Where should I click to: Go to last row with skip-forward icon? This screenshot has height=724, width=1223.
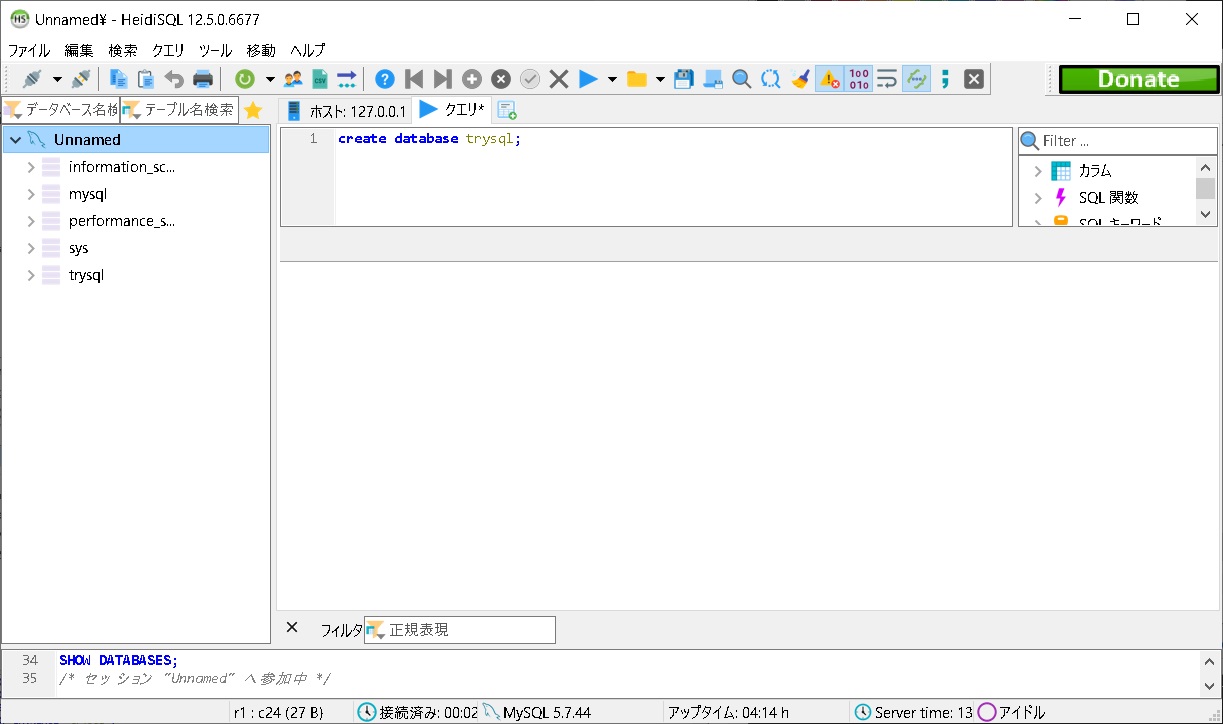[x=443, y=79]
